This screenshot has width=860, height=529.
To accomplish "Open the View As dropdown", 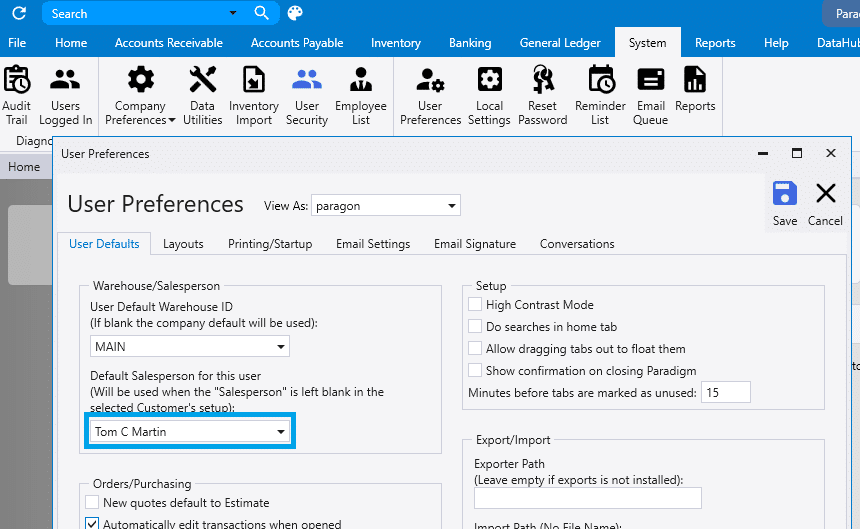I will (x=452, y=206).
